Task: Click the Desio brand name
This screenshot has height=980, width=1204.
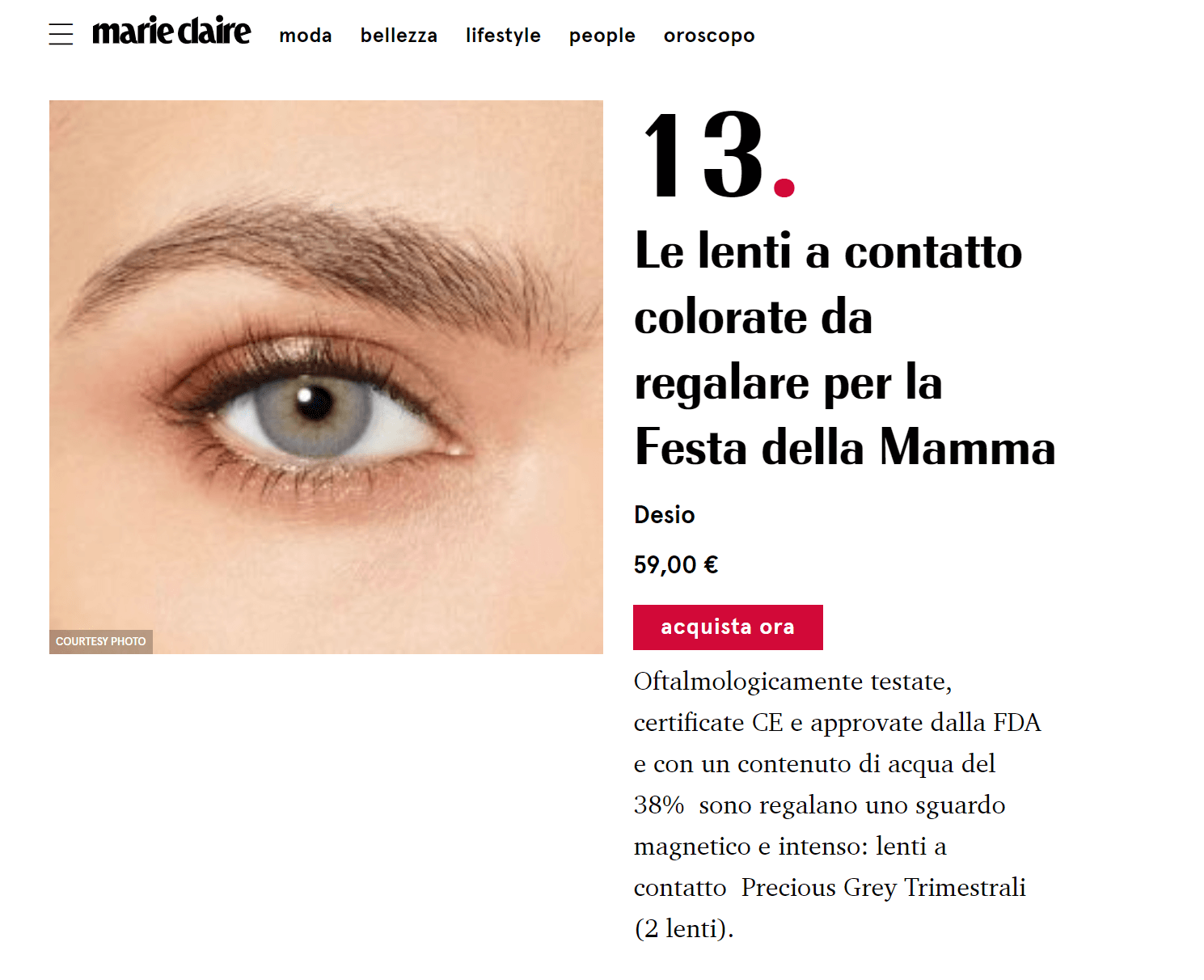Action: tap(665, 515)
